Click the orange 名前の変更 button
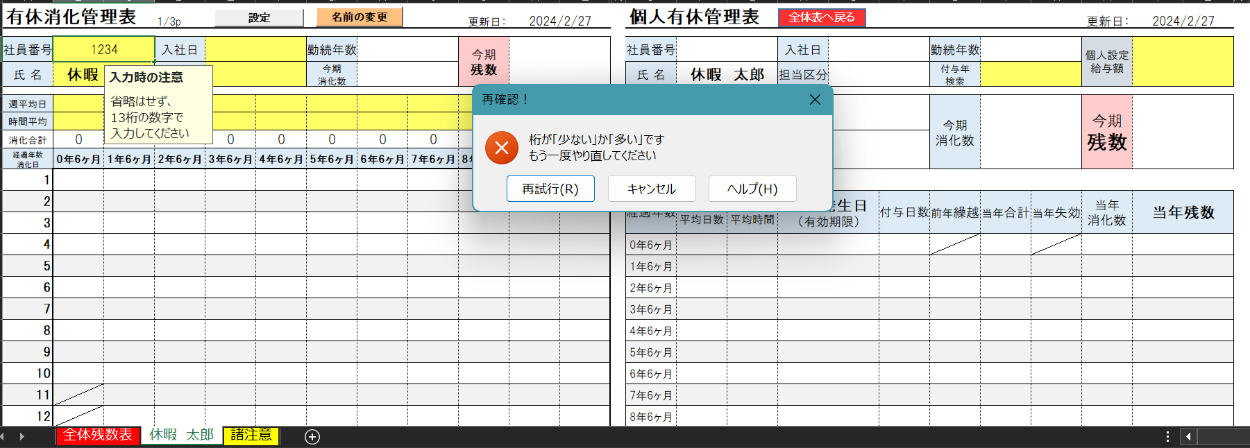1250x448 pixels. [x=359, y=18]
